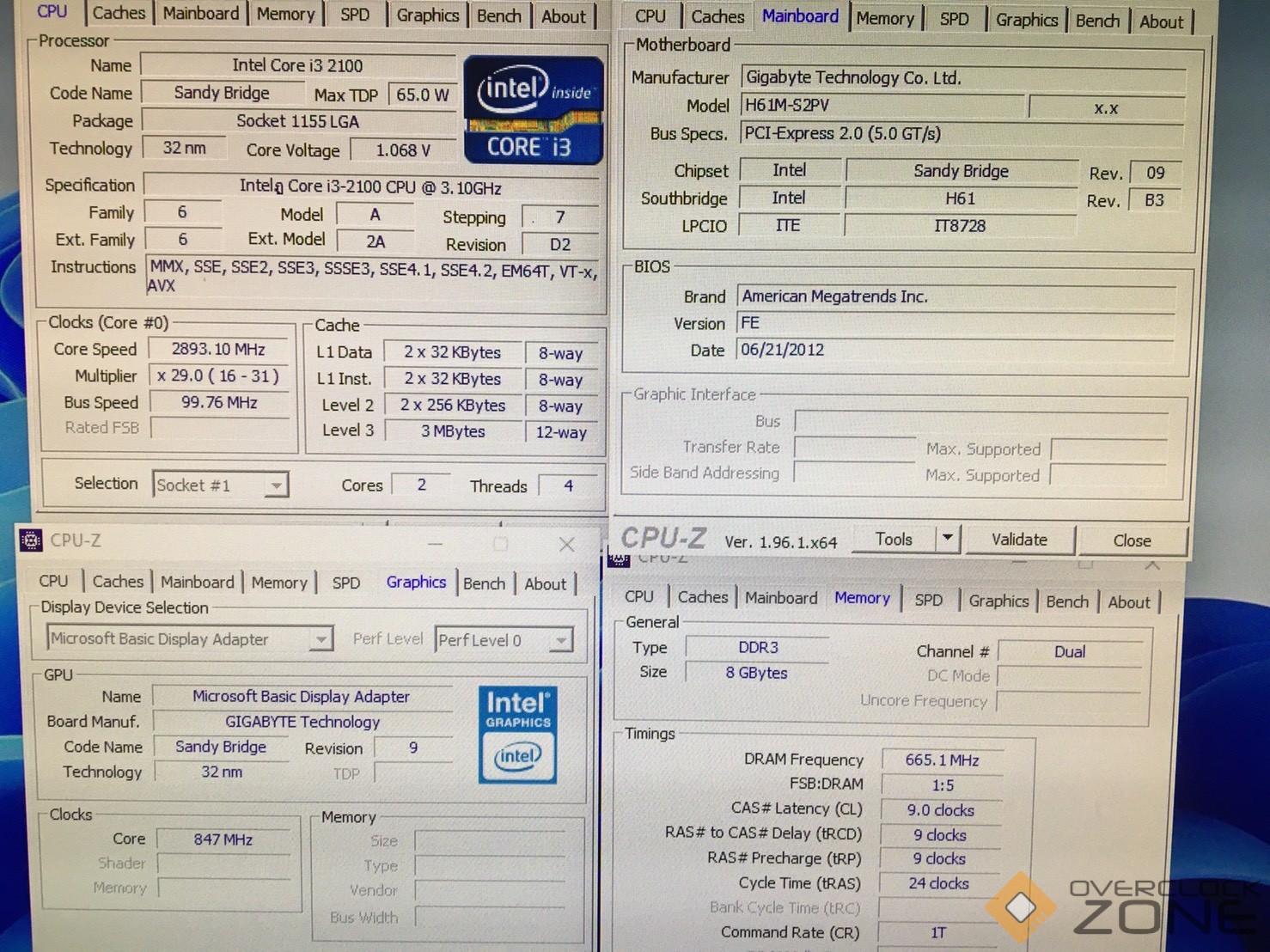This screenshot has width=1270, height=952.
Task: Click the Core Speed value "2893.10 MHz"
Action: tap(218, 349)
